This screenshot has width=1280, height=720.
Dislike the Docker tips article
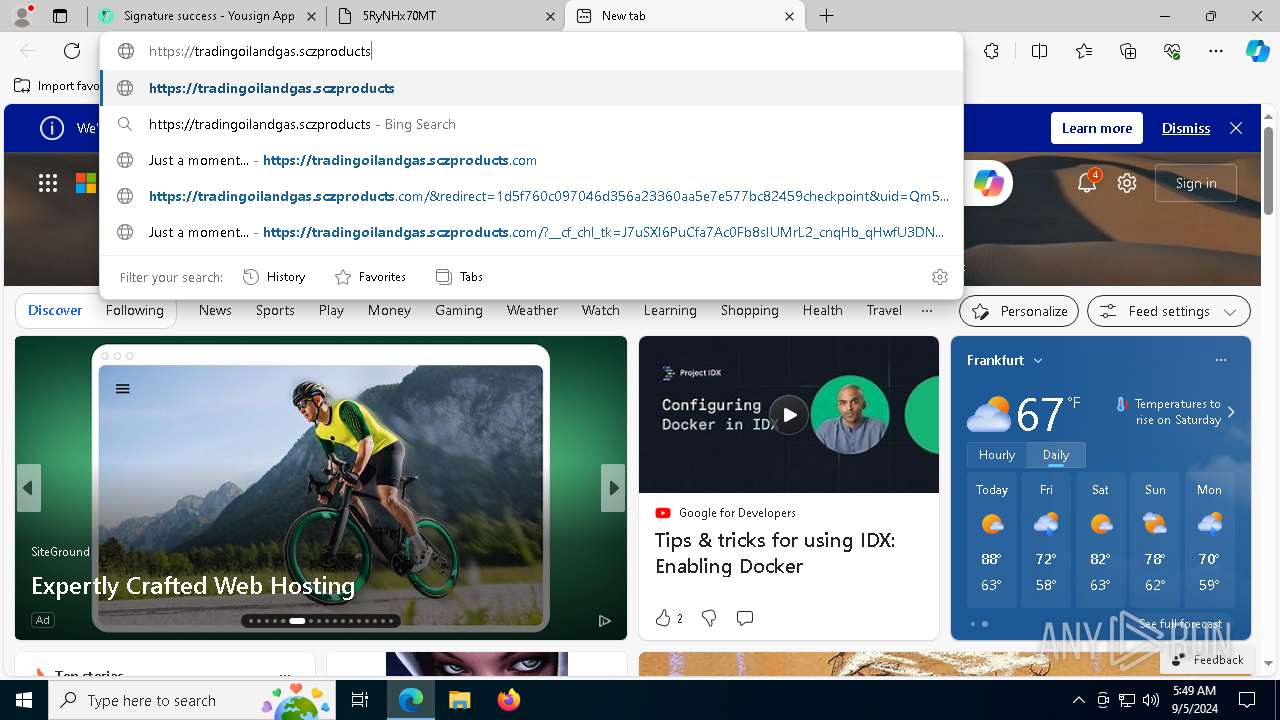(709, 618)
